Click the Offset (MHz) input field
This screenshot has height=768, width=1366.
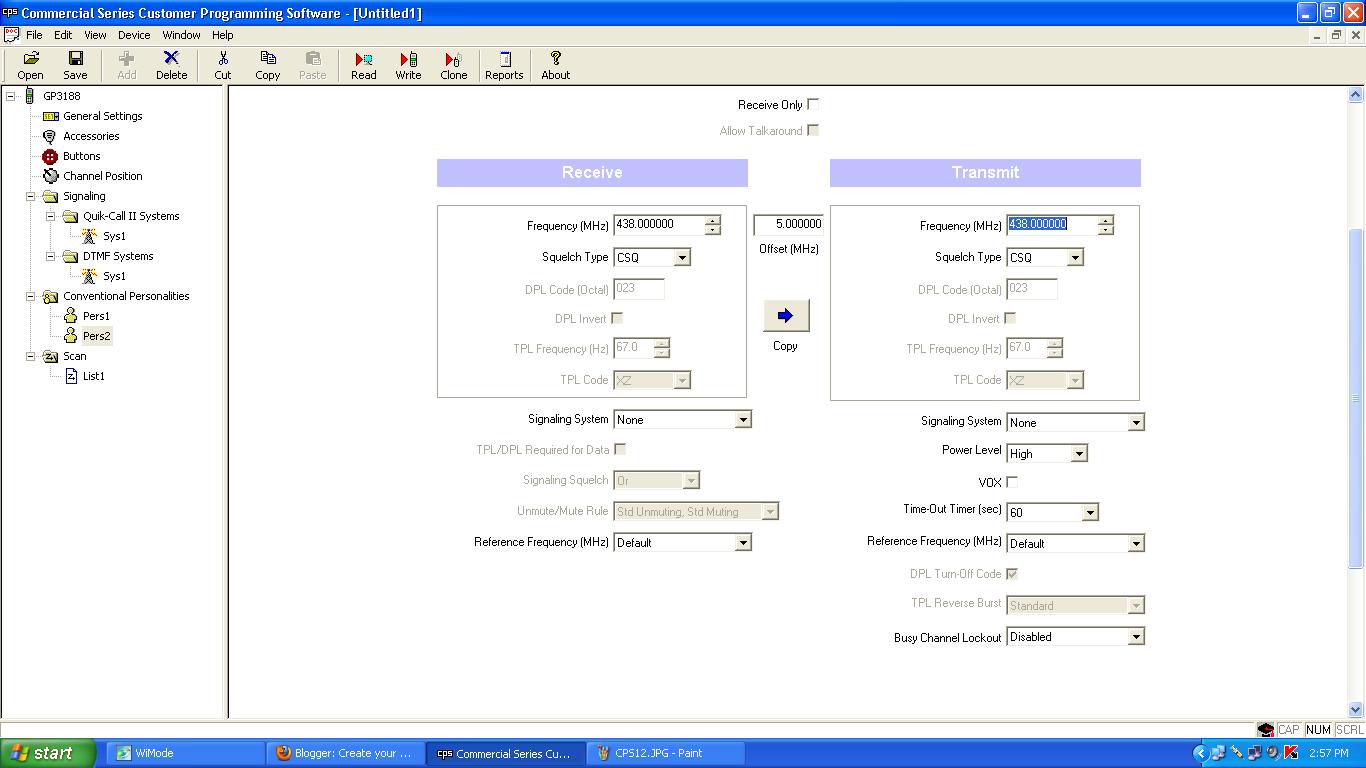[788, 225]
